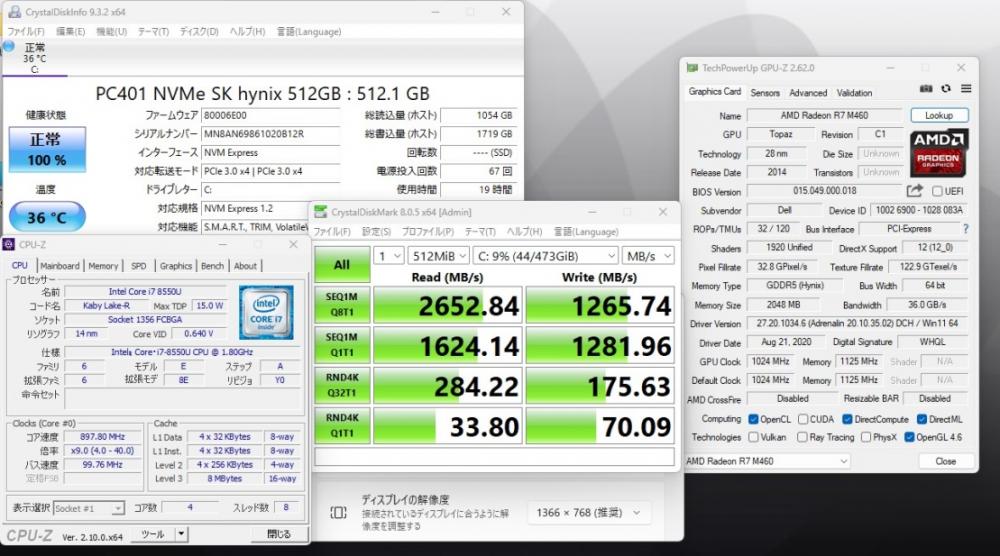Click the Close button in GPU-Z
Image resolution: width=1000 pixels, height=556 pixels.
945,461
